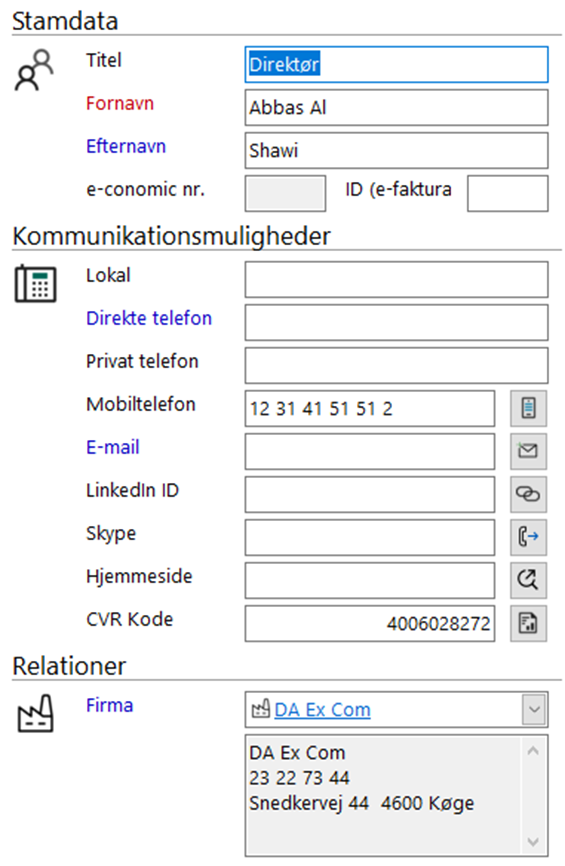
Task: Click the Skype call icon button
Action: 528,537
